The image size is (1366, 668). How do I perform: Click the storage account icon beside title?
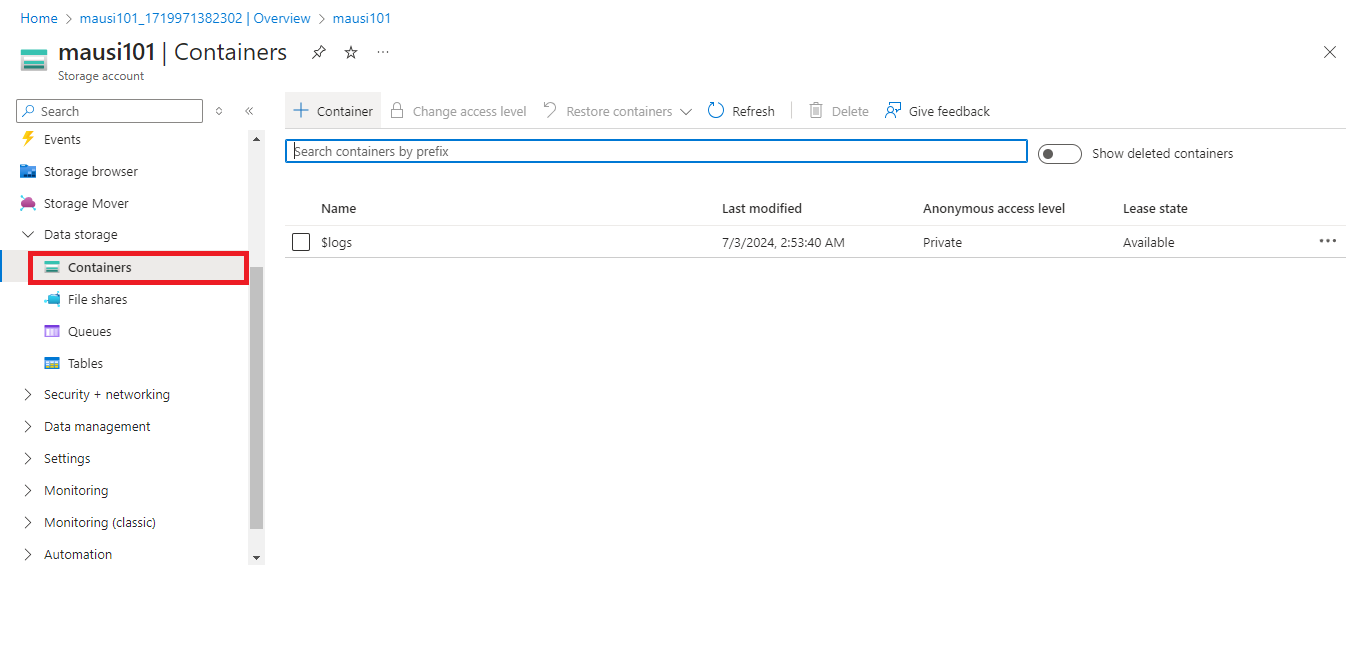pyautogui.click(x=34, y=60)
